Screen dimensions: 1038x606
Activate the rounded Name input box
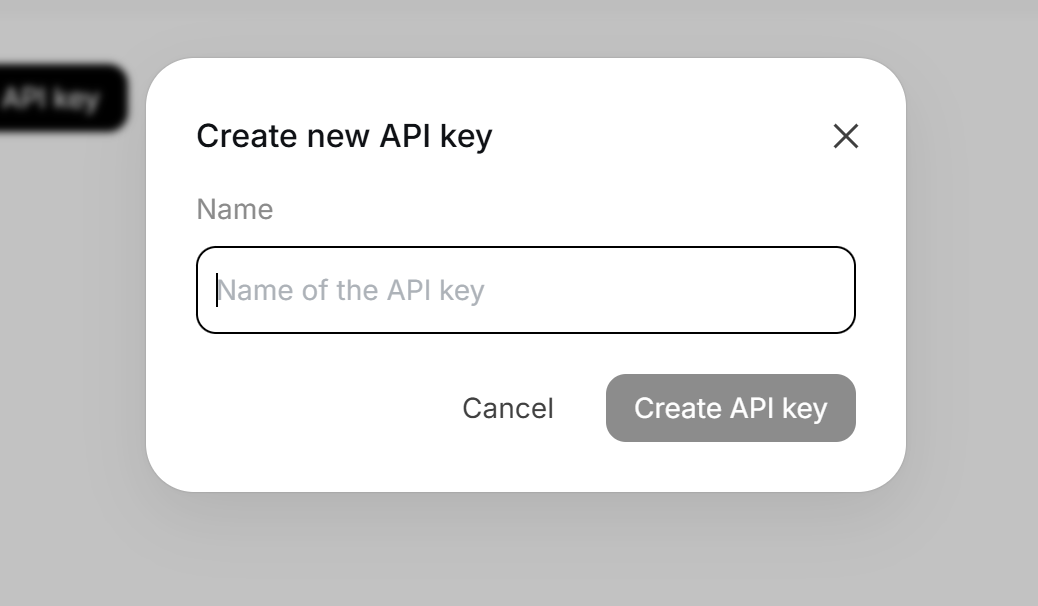526,290
